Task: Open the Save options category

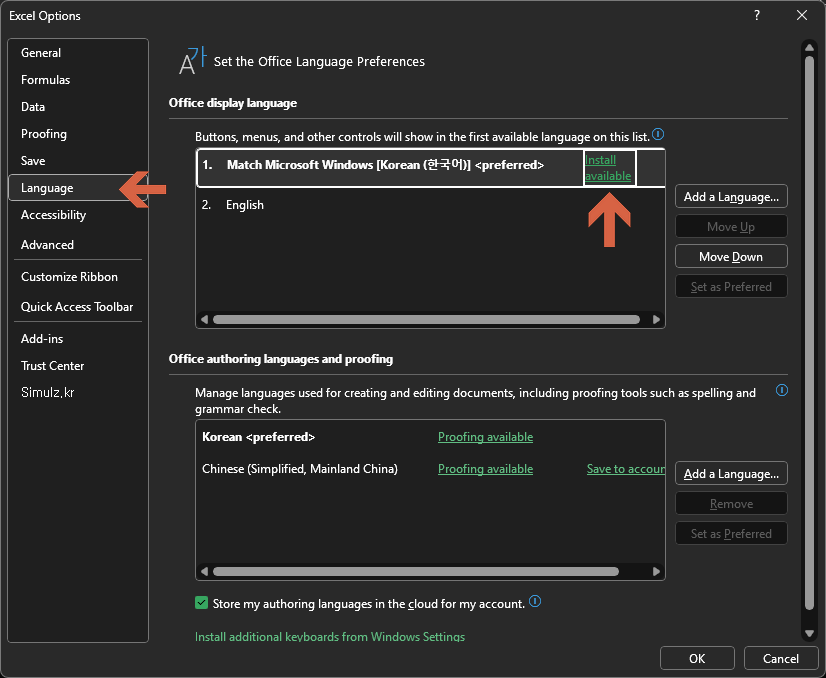Action: click(x=78, y=161)
